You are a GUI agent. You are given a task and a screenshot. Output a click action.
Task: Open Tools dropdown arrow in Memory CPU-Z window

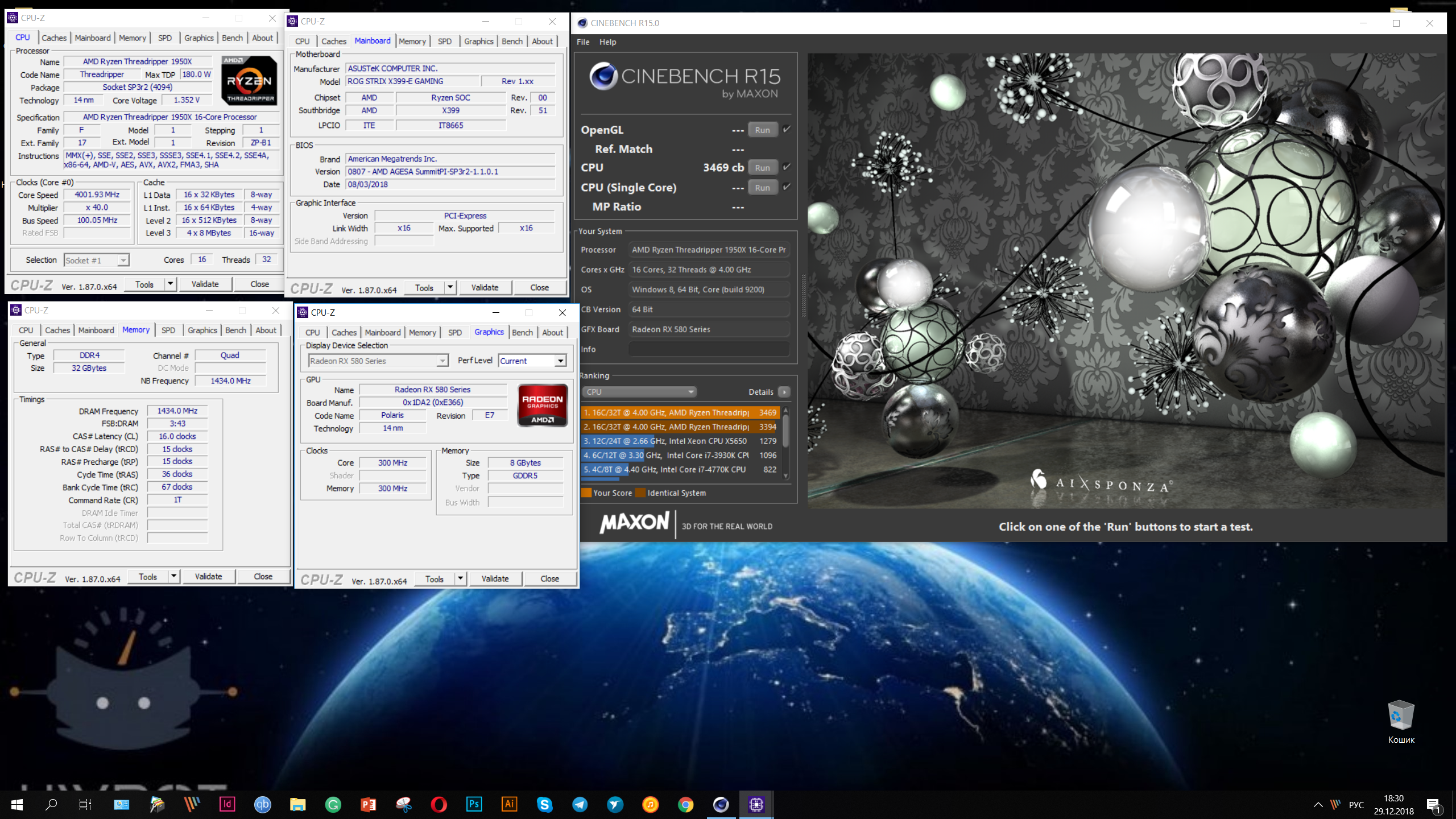pyautogui.click(x=173, y=576)
